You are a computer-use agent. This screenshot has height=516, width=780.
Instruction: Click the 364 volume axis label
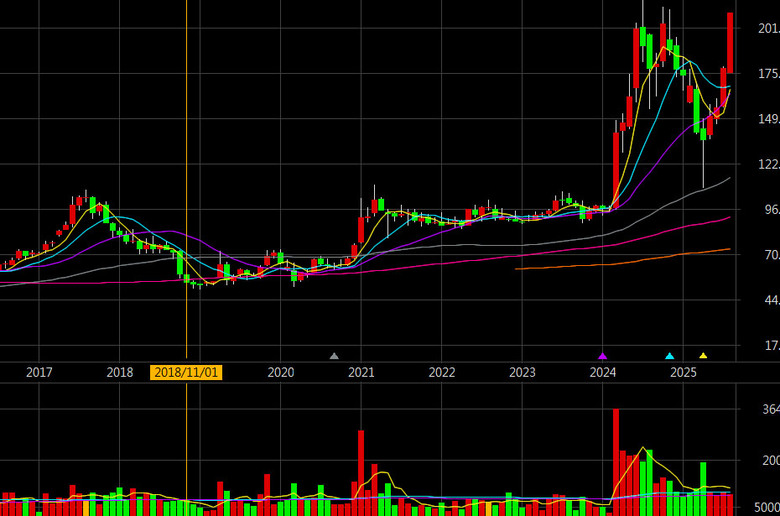pyautogui.click(x=771, y=410)
